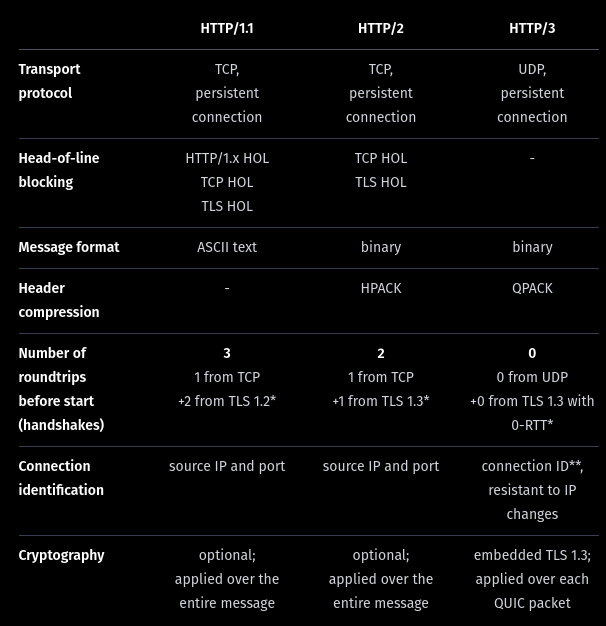Click the Cryptography row label
This screenshot has width=606, height=626.
click(61, 555)
